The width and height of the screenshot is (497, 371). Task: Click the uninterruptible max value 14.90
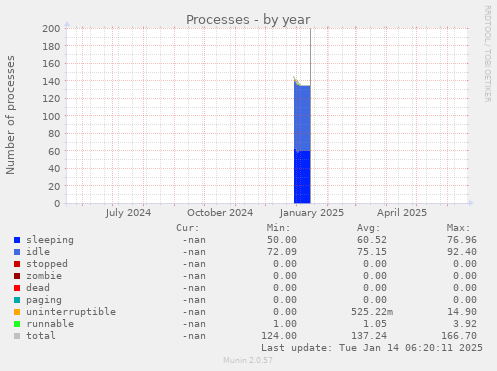[x=462, y=312]
